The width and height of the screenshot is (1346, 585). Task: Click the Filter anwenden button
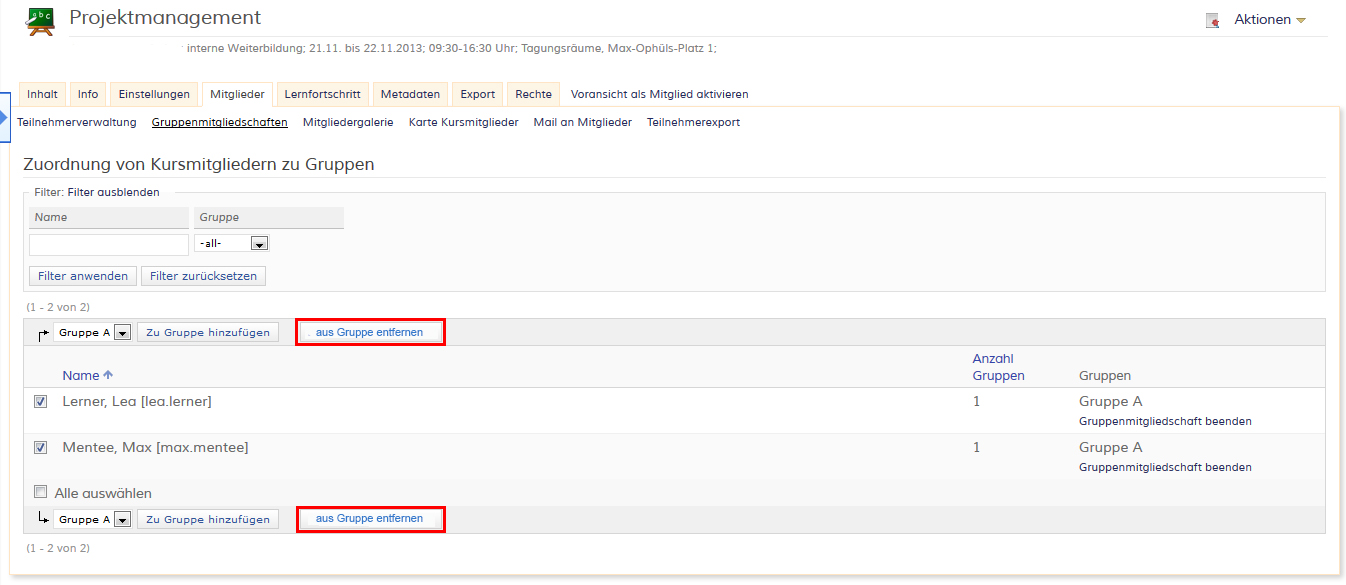[83, 276]
